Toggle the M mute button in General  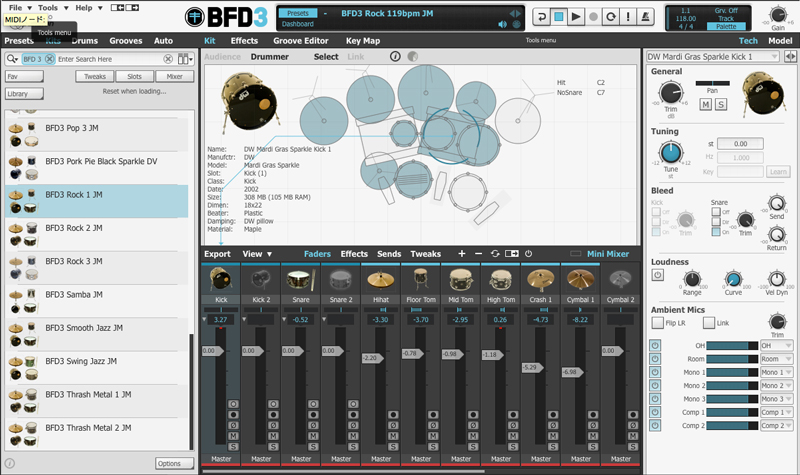click(x=706, y=105)
